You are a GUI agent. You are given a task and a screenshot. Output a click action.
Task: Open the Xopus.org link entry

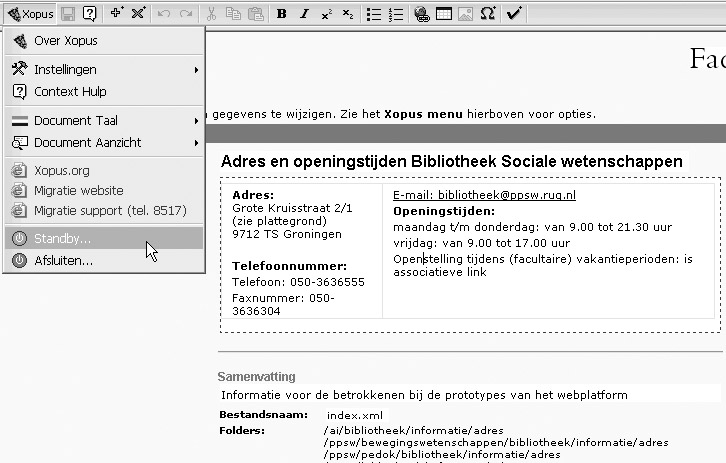(104, 170)
